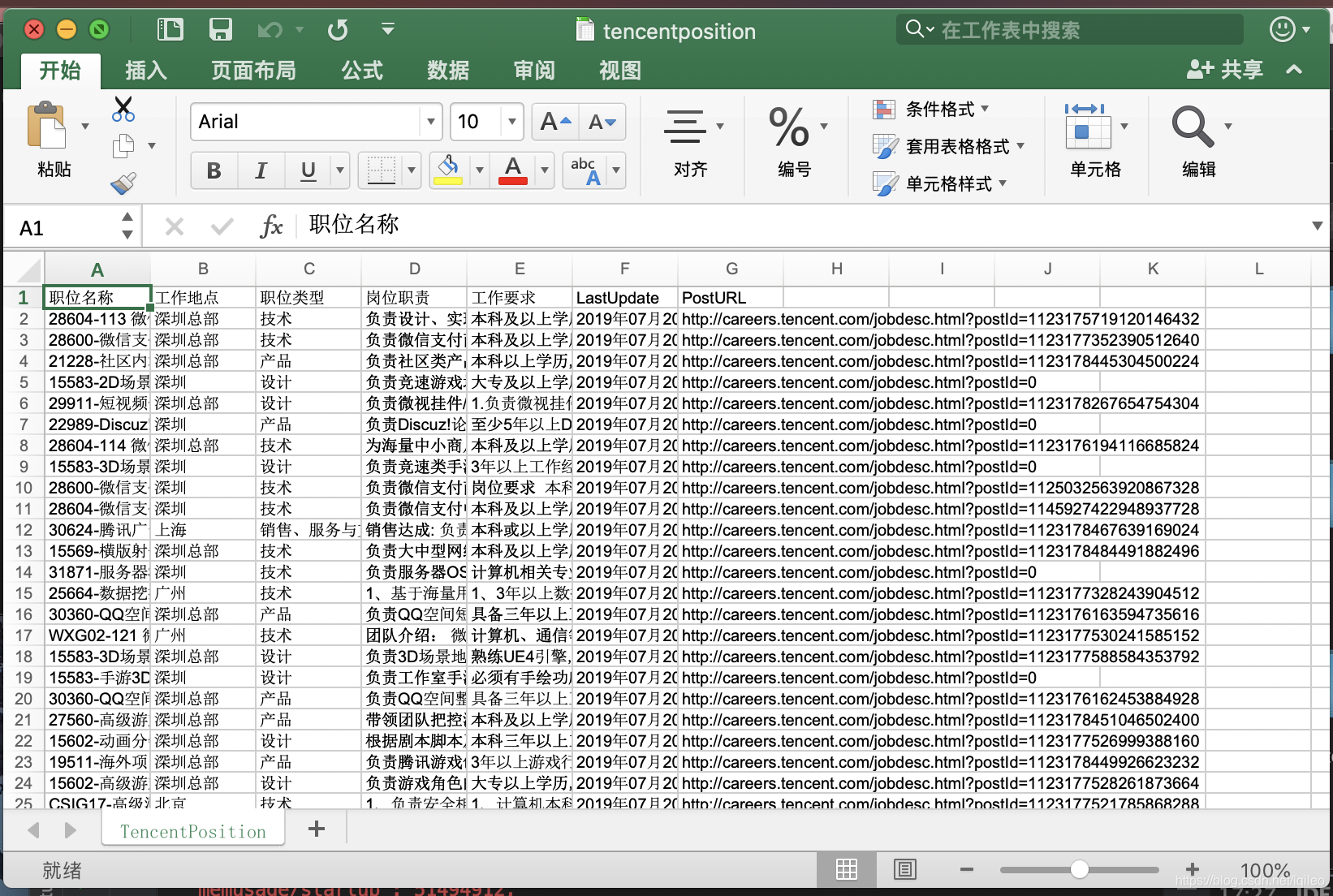Open the 视图 View tab
Screen dimensions: 1333x896
(620, 71)
